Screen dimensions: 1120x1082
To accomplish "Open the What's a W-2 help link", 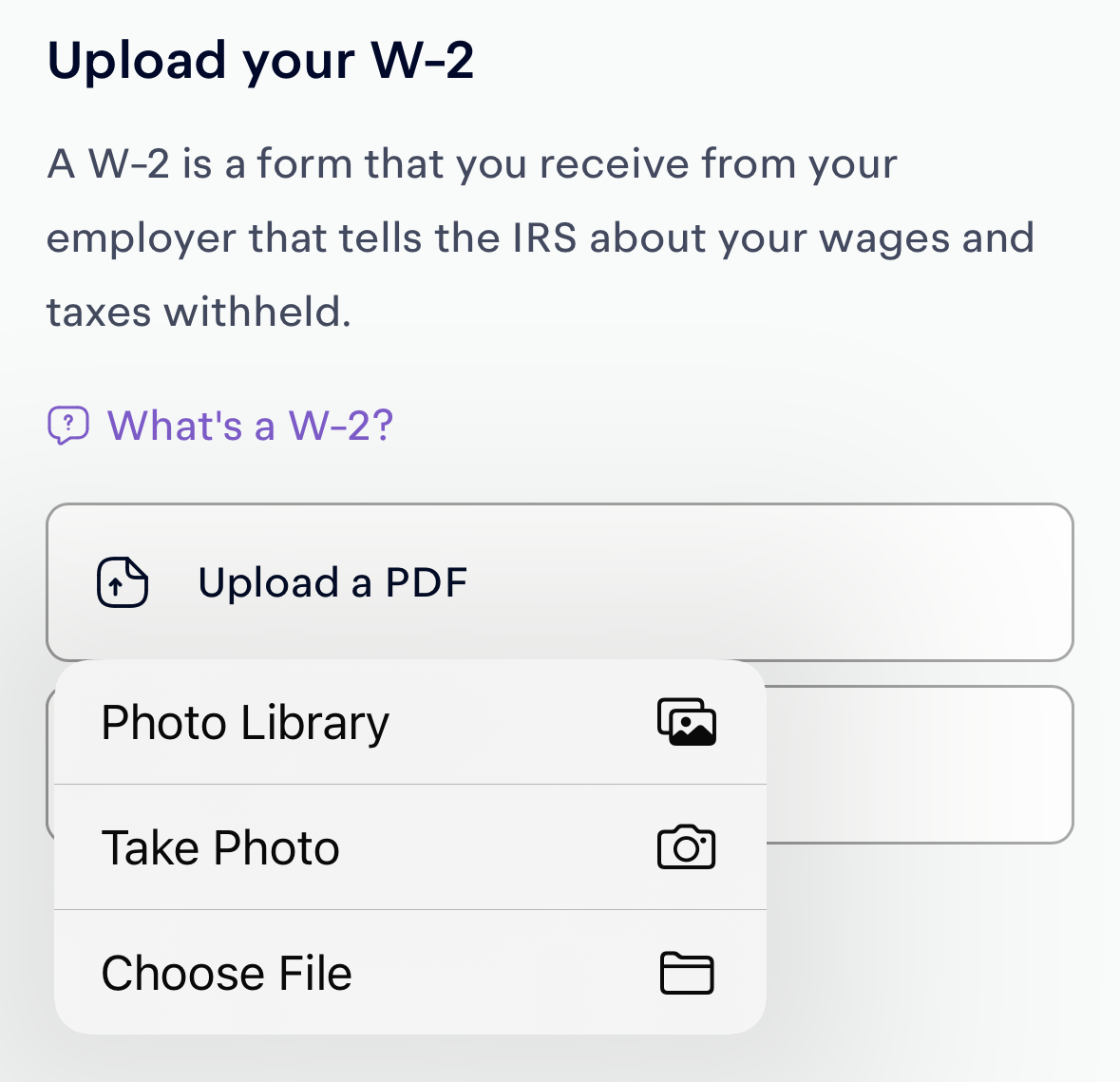I will tap(249, 425).
